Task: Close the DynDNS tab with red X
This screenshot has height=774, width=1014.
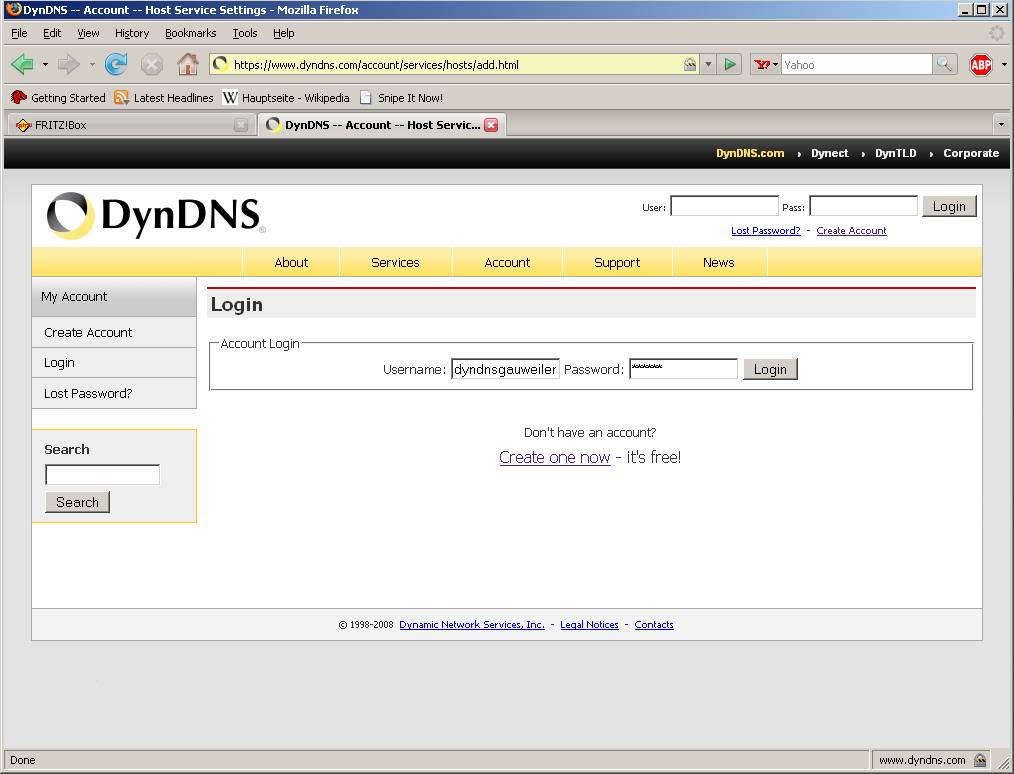Action: click(x=491, y=125)
